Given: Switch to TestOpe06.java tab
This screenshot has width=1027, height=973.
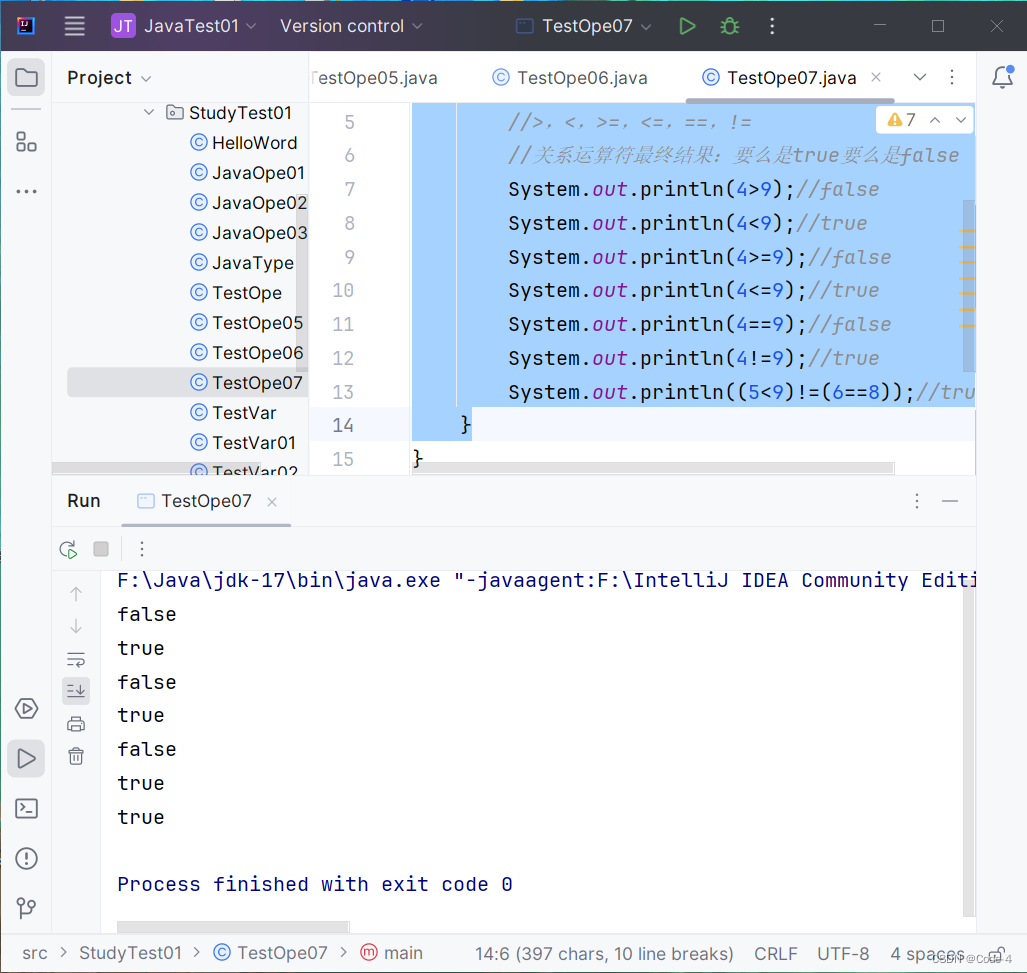Looking at the screenshot, I should click(x=570, y=78).
